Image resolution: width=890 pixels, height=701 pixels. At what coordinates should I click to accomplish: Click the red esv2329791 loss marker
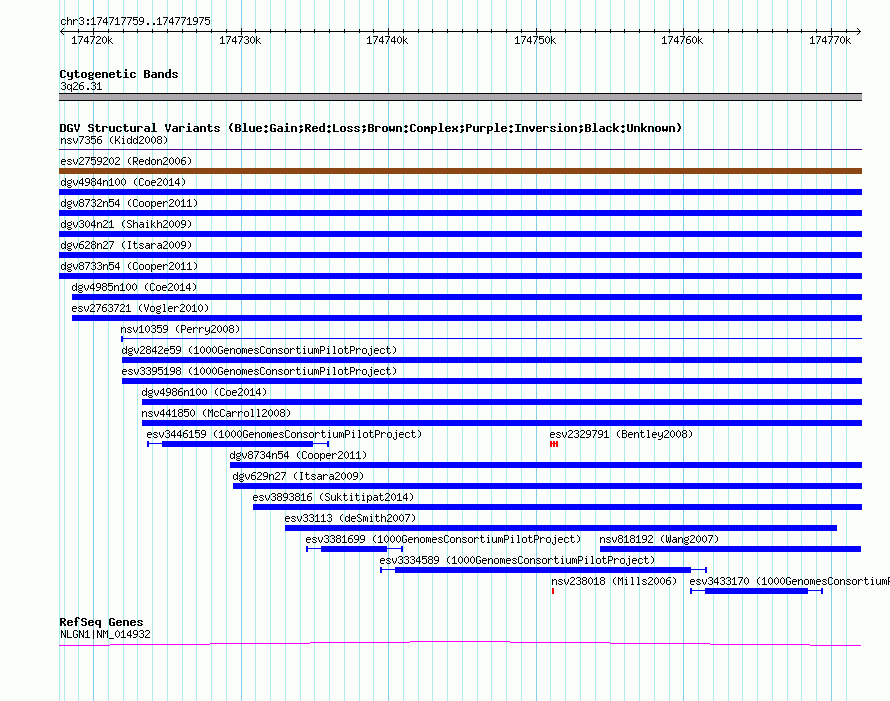click(554, 444)
